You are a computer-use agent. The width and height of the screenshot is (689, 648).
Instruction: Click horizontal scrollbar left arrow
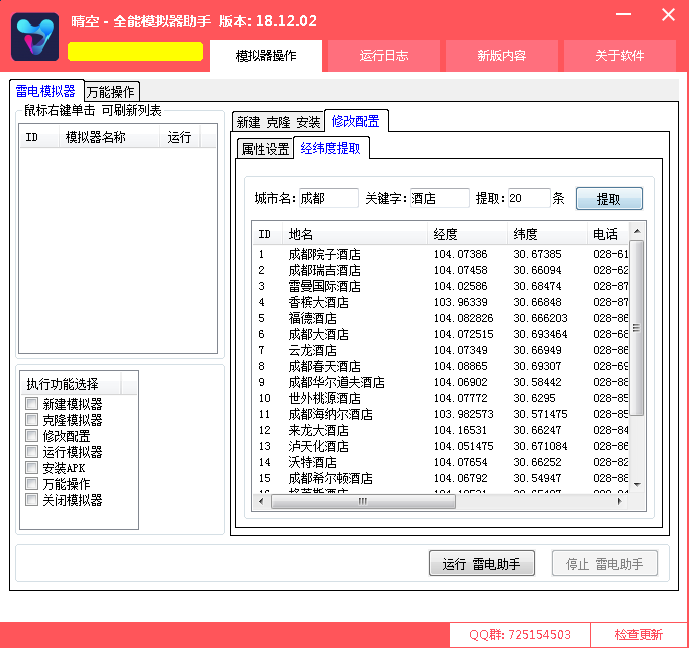coord(261,501)
